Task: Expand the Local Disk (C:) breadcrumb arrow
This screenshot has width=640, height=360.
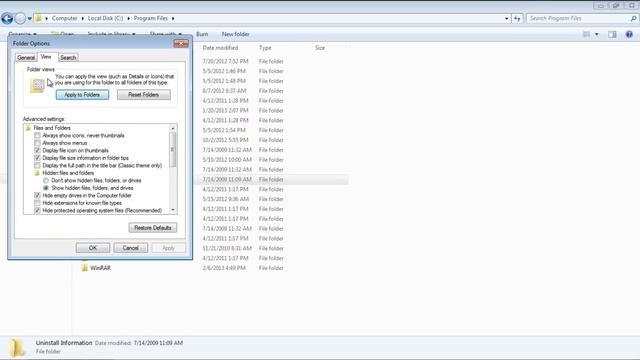Action: pyautogui.click(x=129, y=18)
